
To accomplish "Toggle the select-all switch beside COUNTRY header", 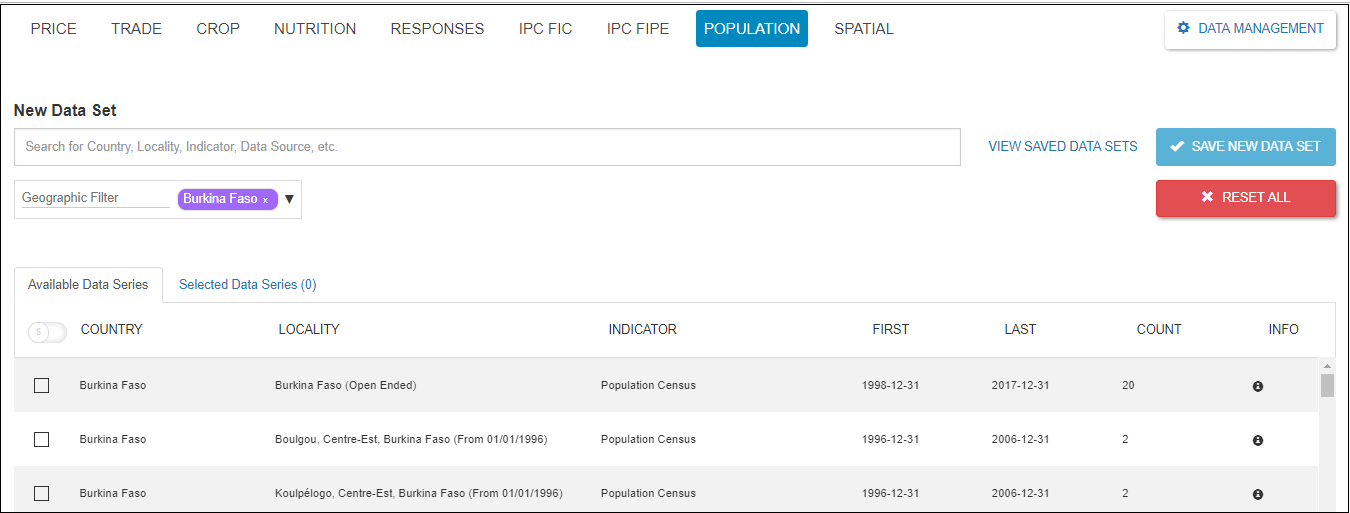I will click(46, 332).
